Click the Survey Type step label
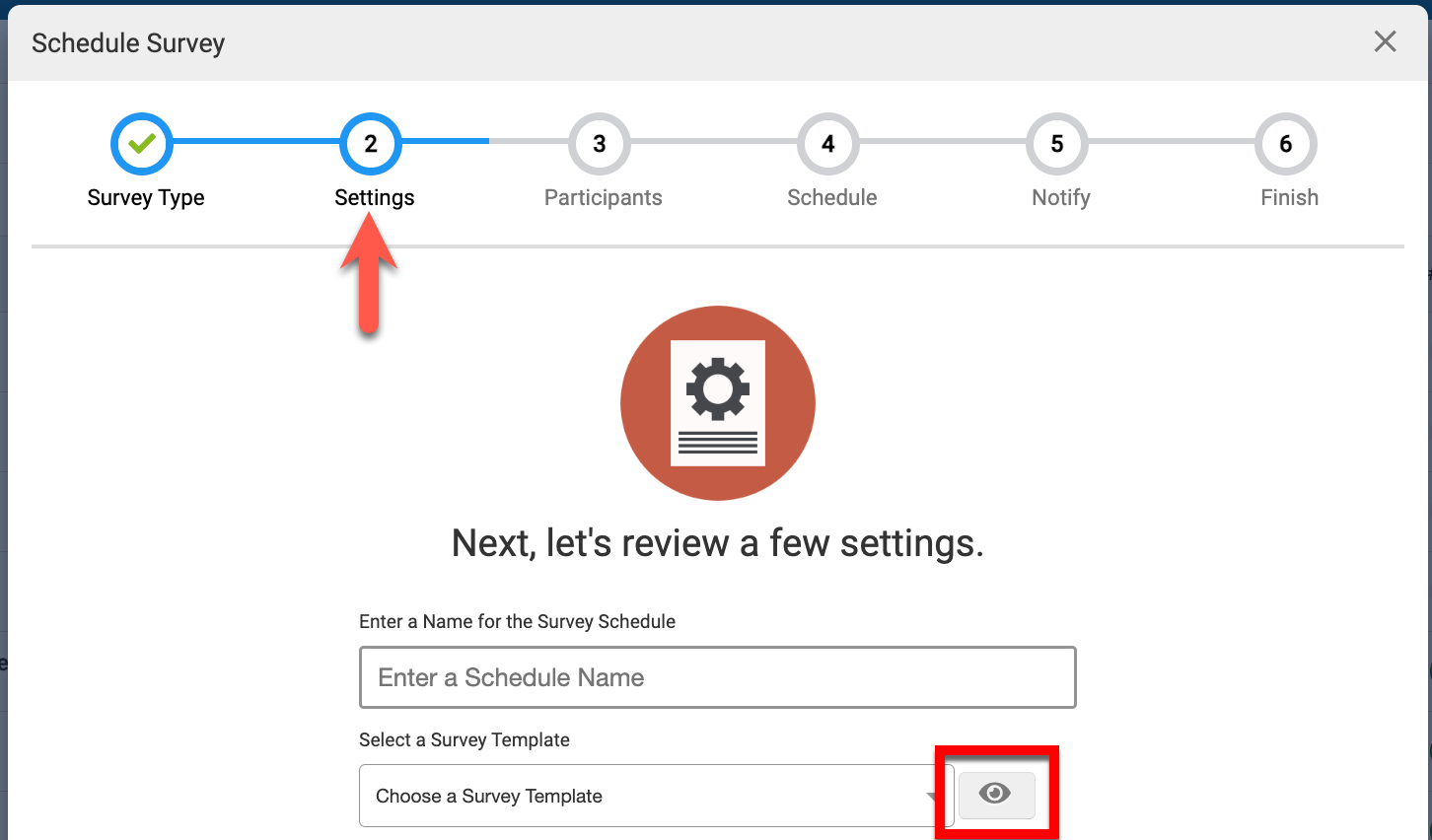 click(x=146, y=197)
